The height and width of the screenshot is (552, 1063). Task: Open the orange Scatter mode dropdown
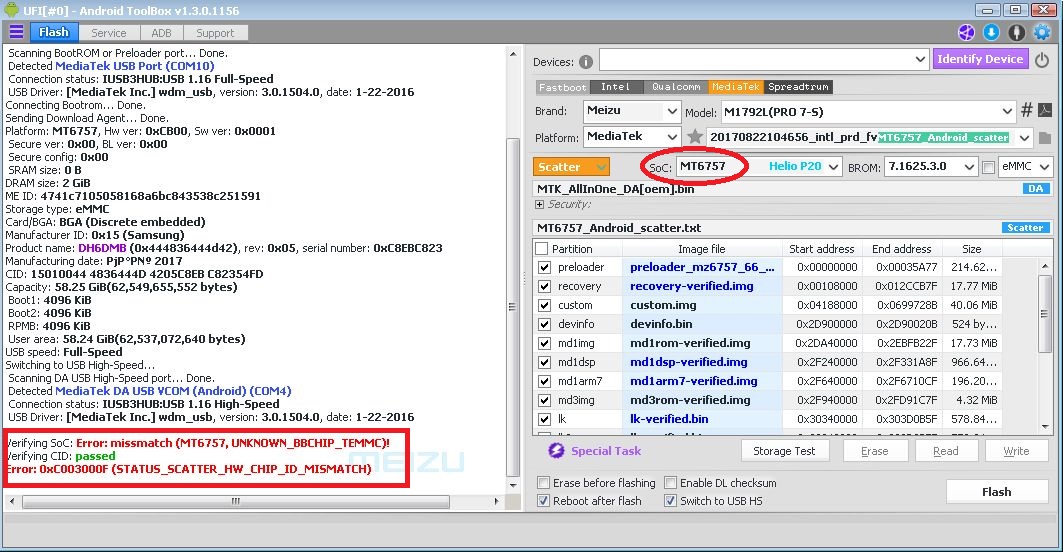click(x=571, y=167)
